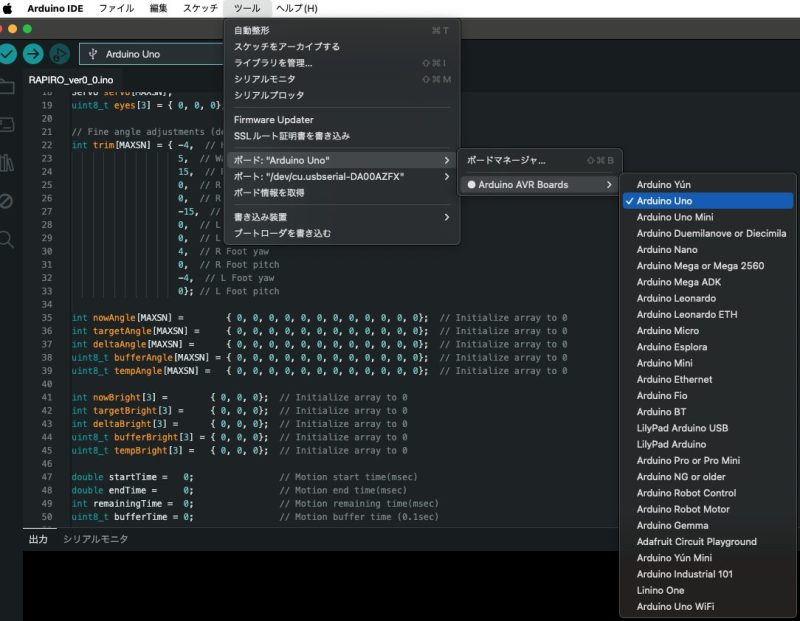
Task: Select Arduino Robot Control board
Action: click(x=708, y=493)
